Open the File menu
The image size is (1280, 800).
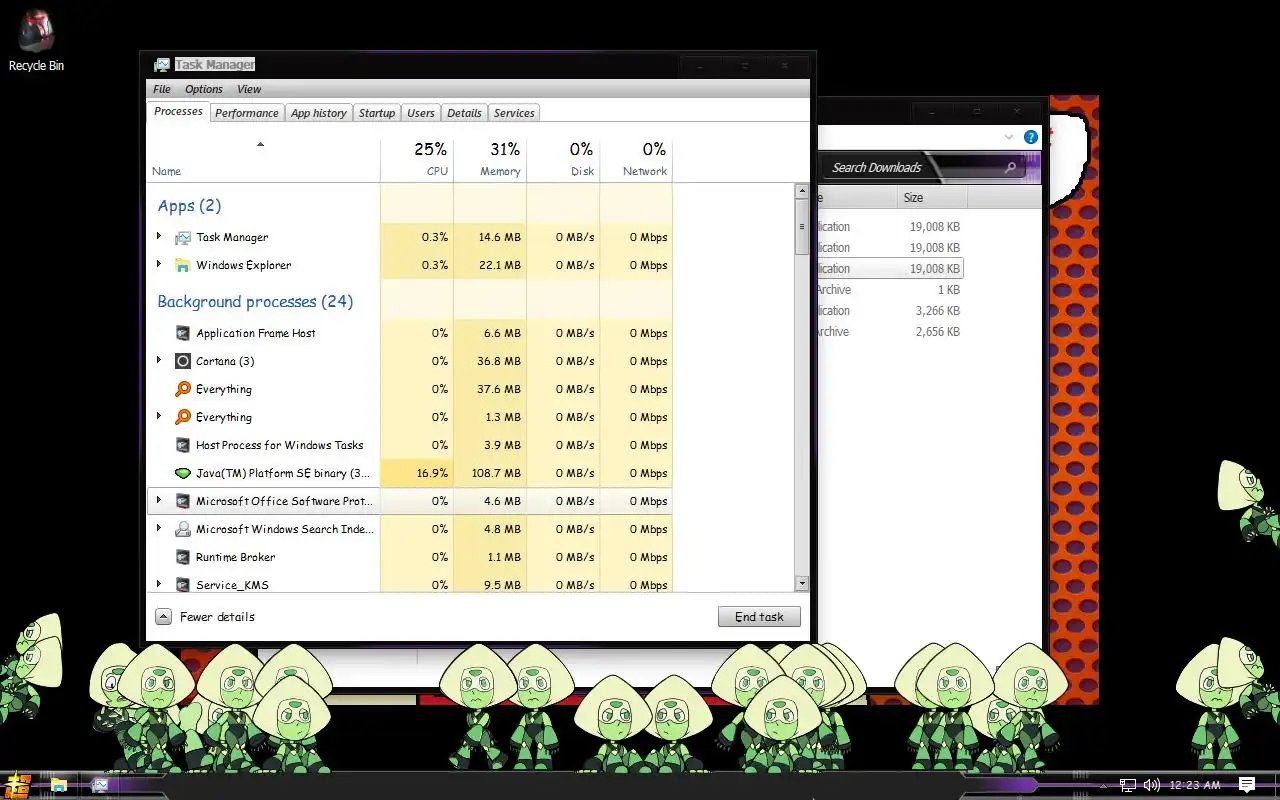click(x=162, y=89)
